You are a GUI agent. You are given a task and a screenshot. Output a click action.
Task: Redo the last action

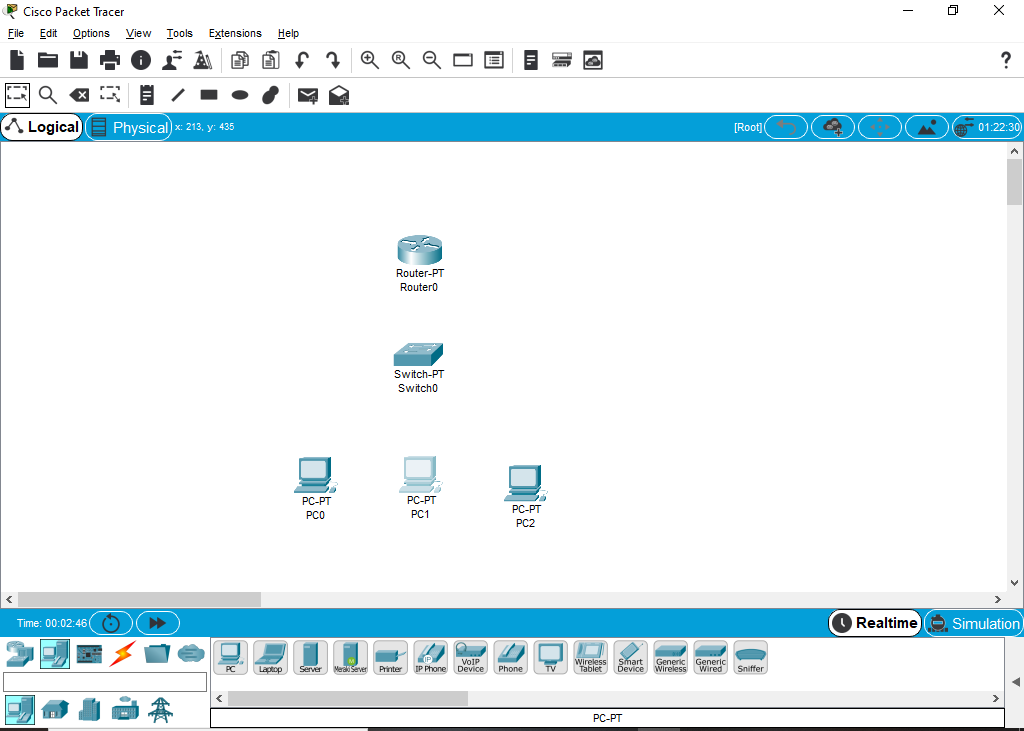pos(333,60)
